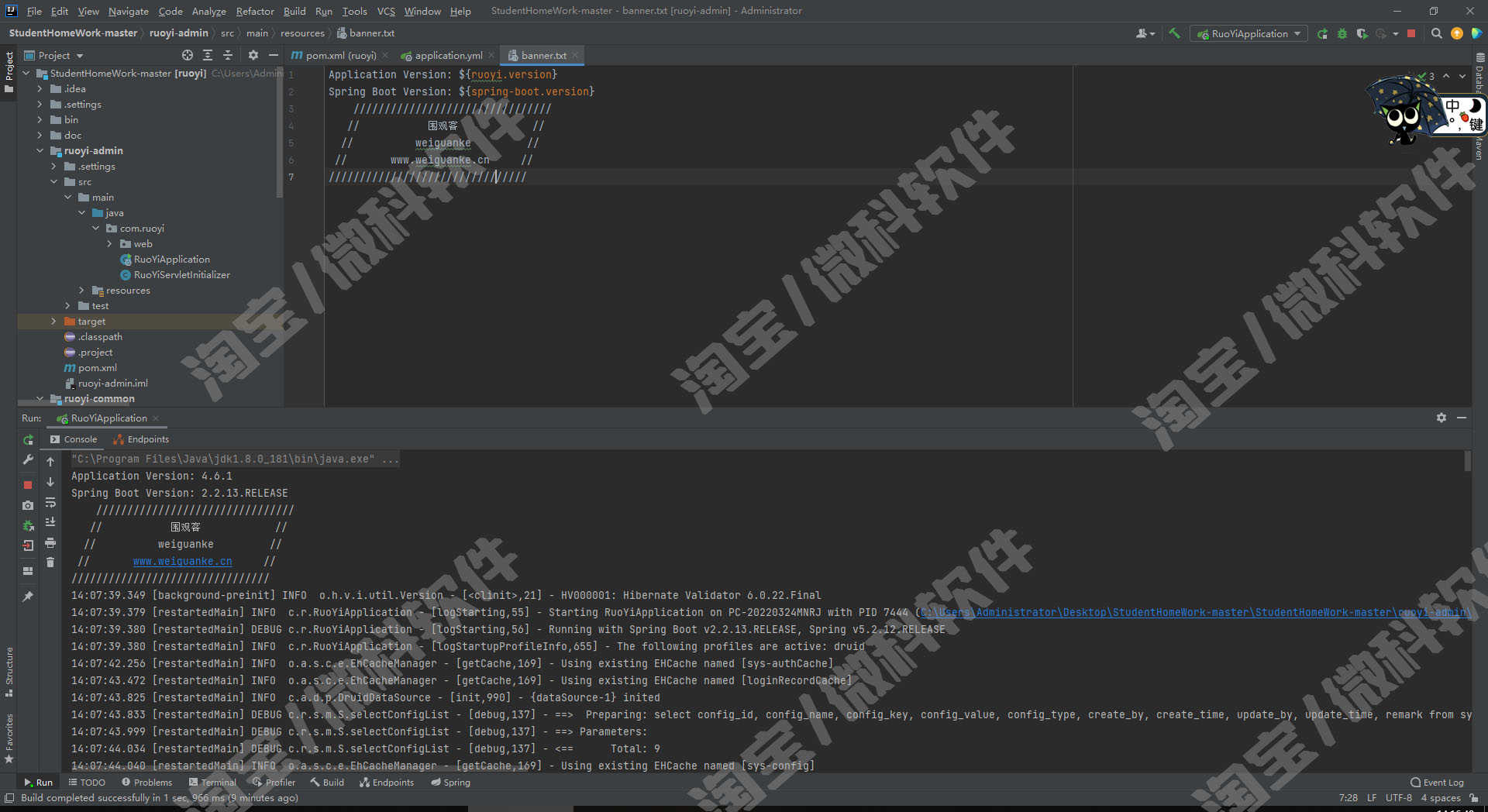Click the user/team icon in the top toolbar
Image resolution: width=1488 pixels, height=812 pixels.
(x=1144, y=33)
